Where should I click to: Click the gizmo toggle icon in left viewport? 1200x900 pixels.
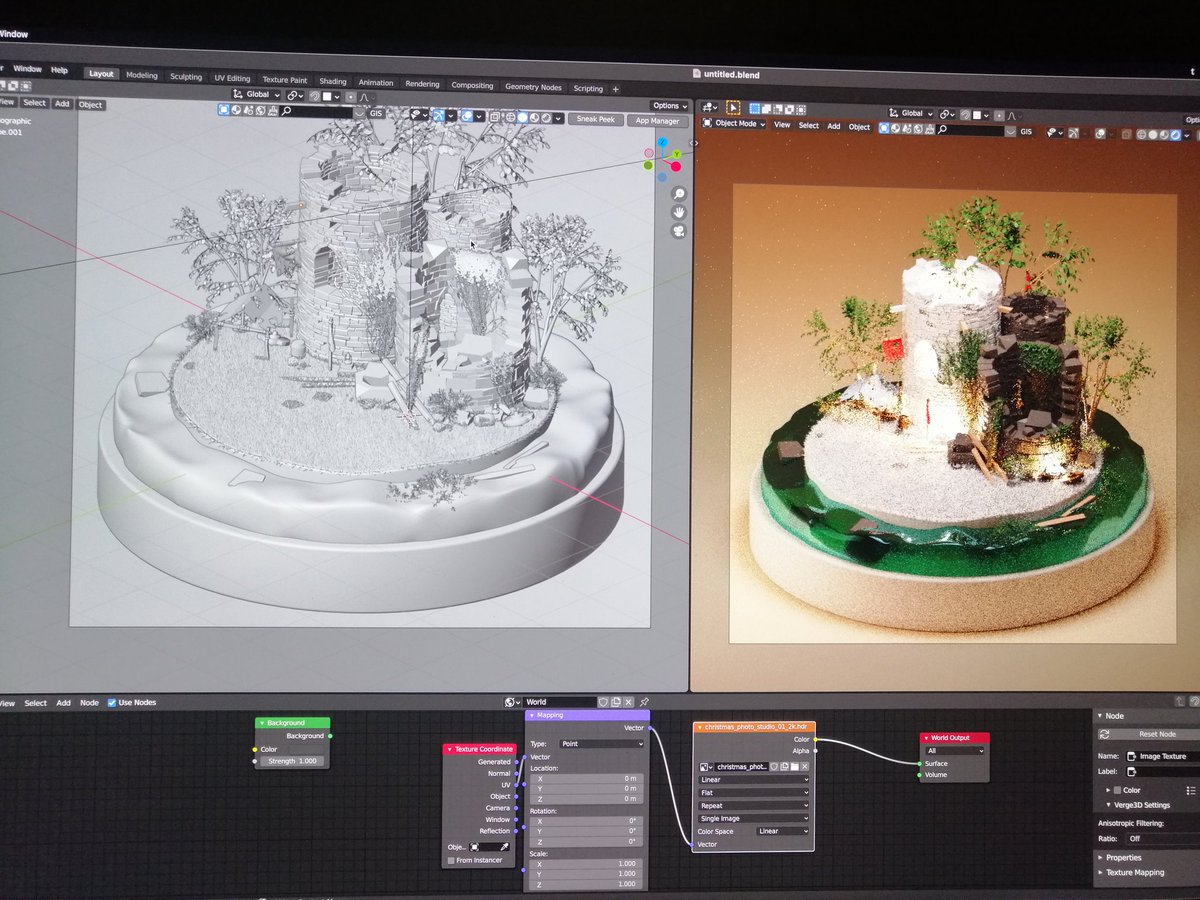439,115
